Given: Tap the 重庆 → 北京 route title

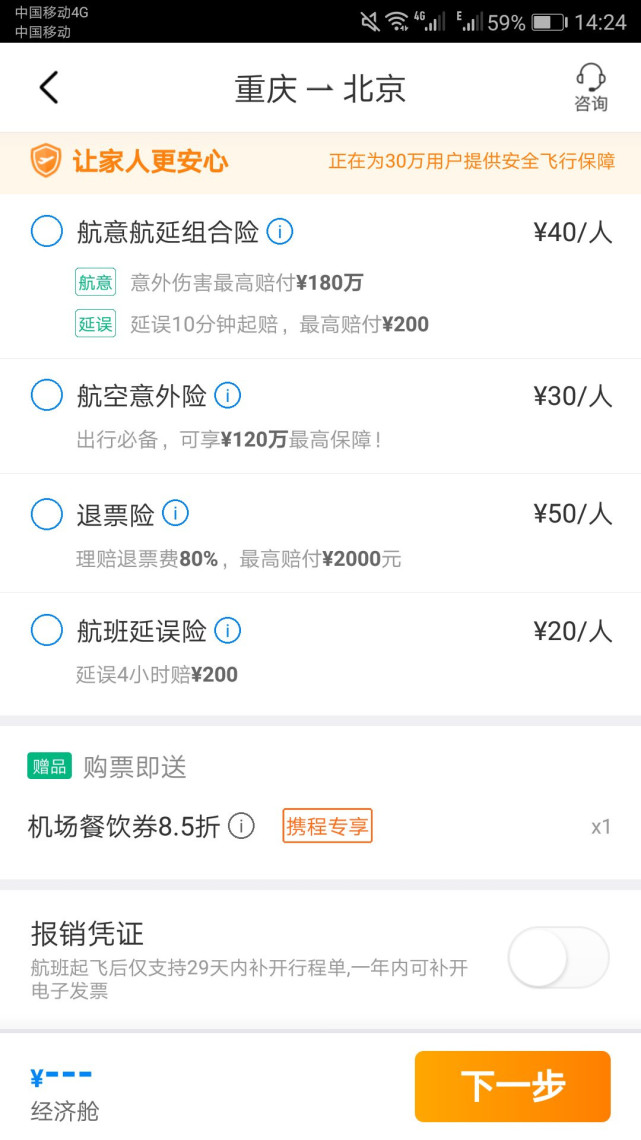Looking at the screenshot, I should (320, 89).
